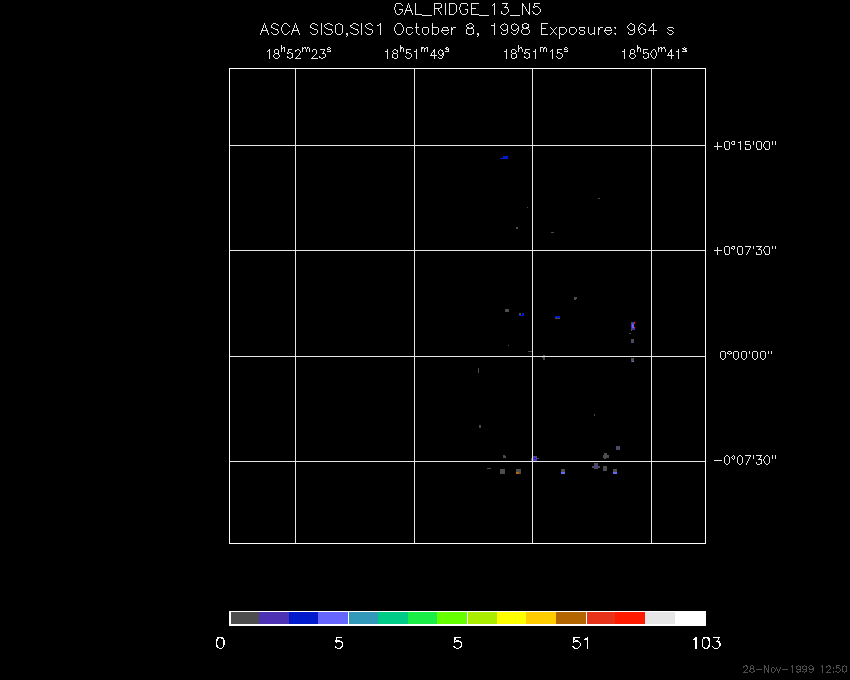Select the dark gray swatch in the color bar

pyautogui.click(x=244, y=618)
